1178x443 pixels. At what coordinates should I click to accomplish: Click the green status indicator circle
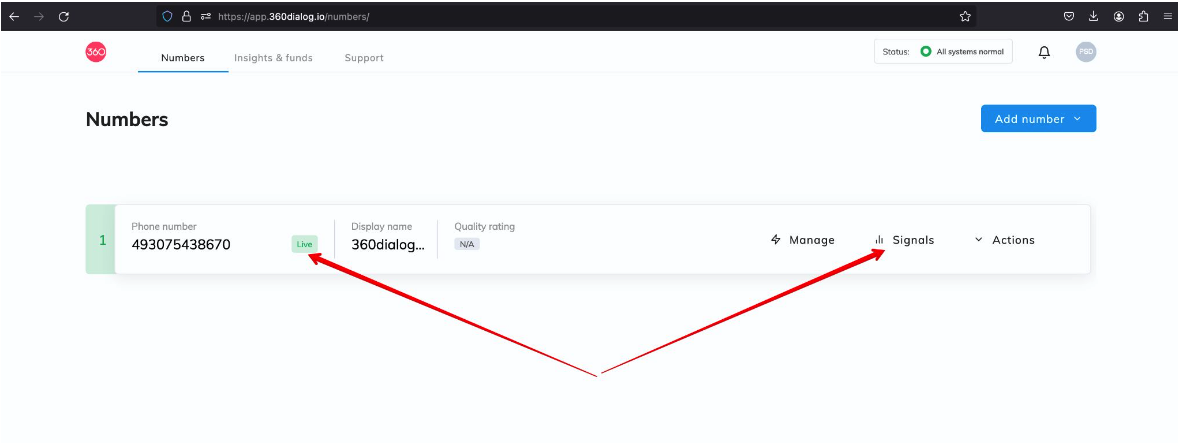(926, 52)
